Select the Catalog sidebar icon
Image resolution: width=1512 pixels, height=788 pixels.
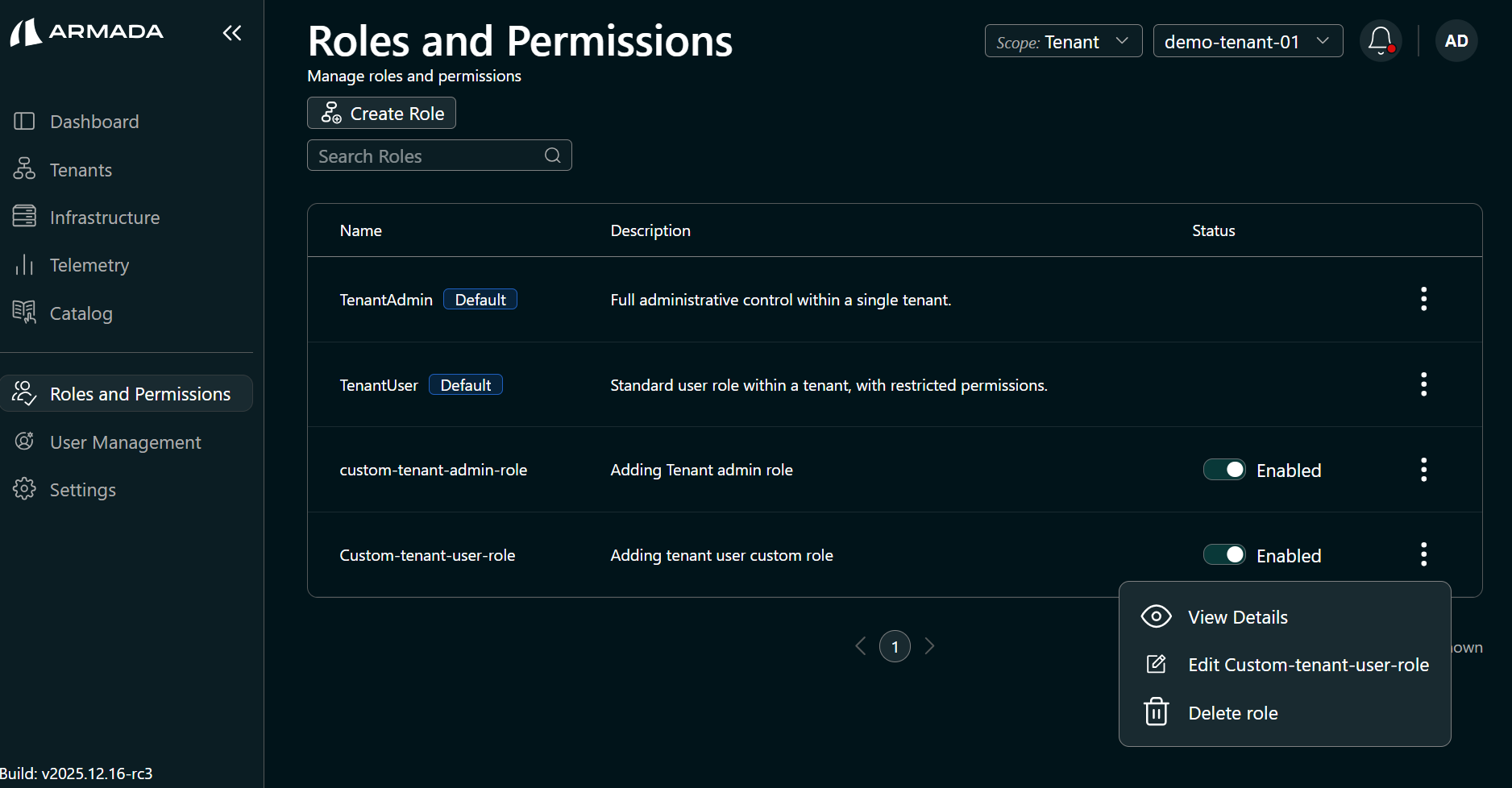point(24,313)
